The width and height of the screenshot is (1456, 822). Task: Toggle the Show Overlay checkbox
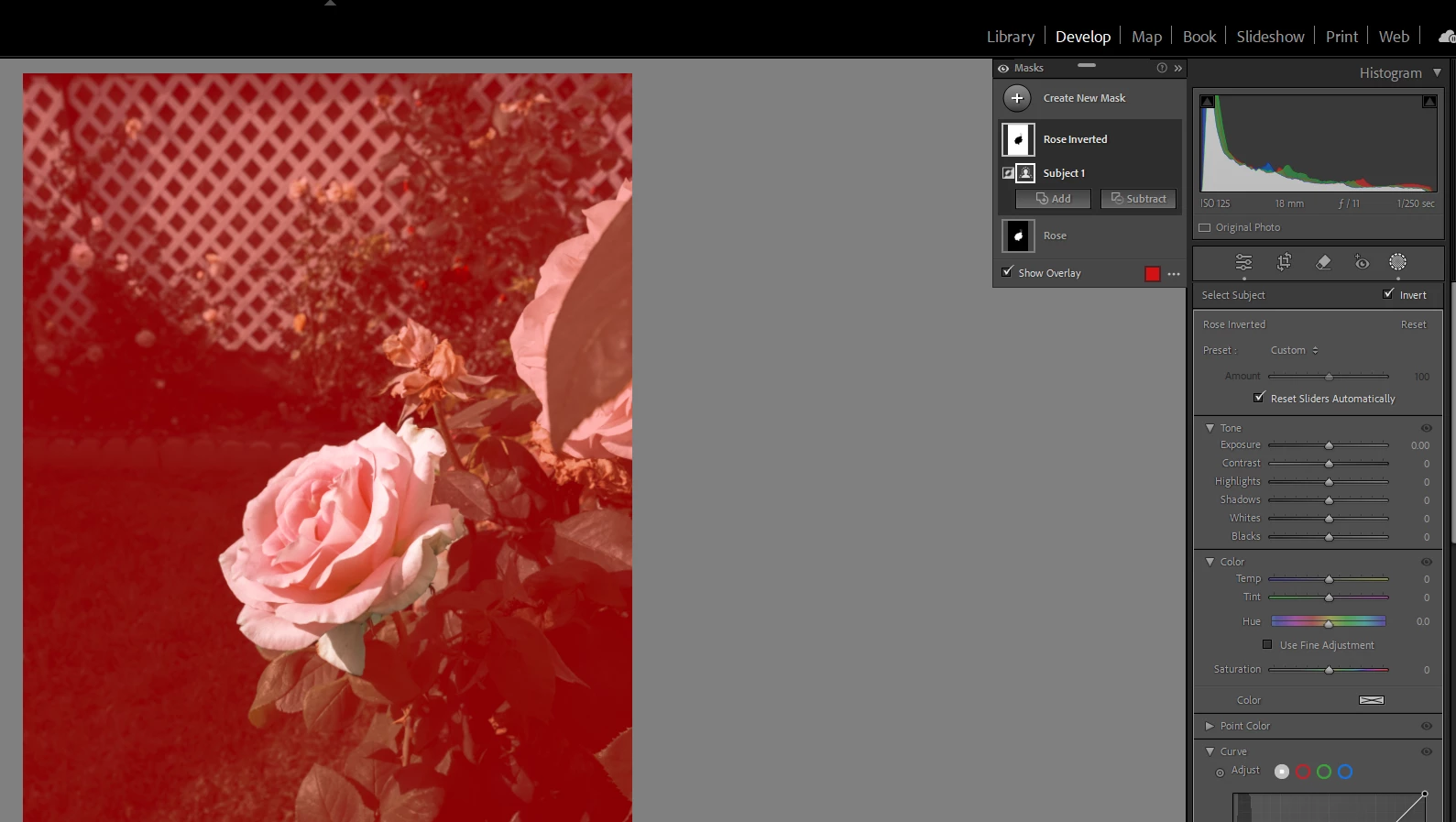point(1008,272)
